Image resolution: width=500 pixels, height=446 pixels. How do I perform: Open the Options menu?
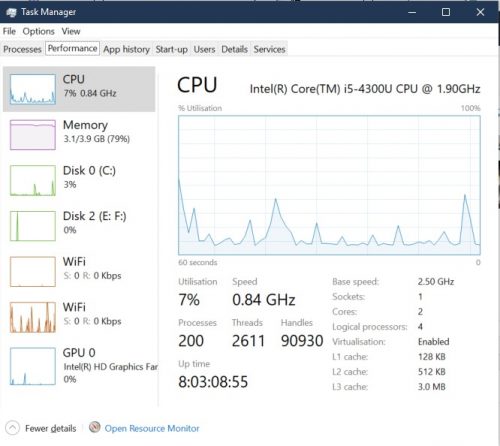pos(38,31)
